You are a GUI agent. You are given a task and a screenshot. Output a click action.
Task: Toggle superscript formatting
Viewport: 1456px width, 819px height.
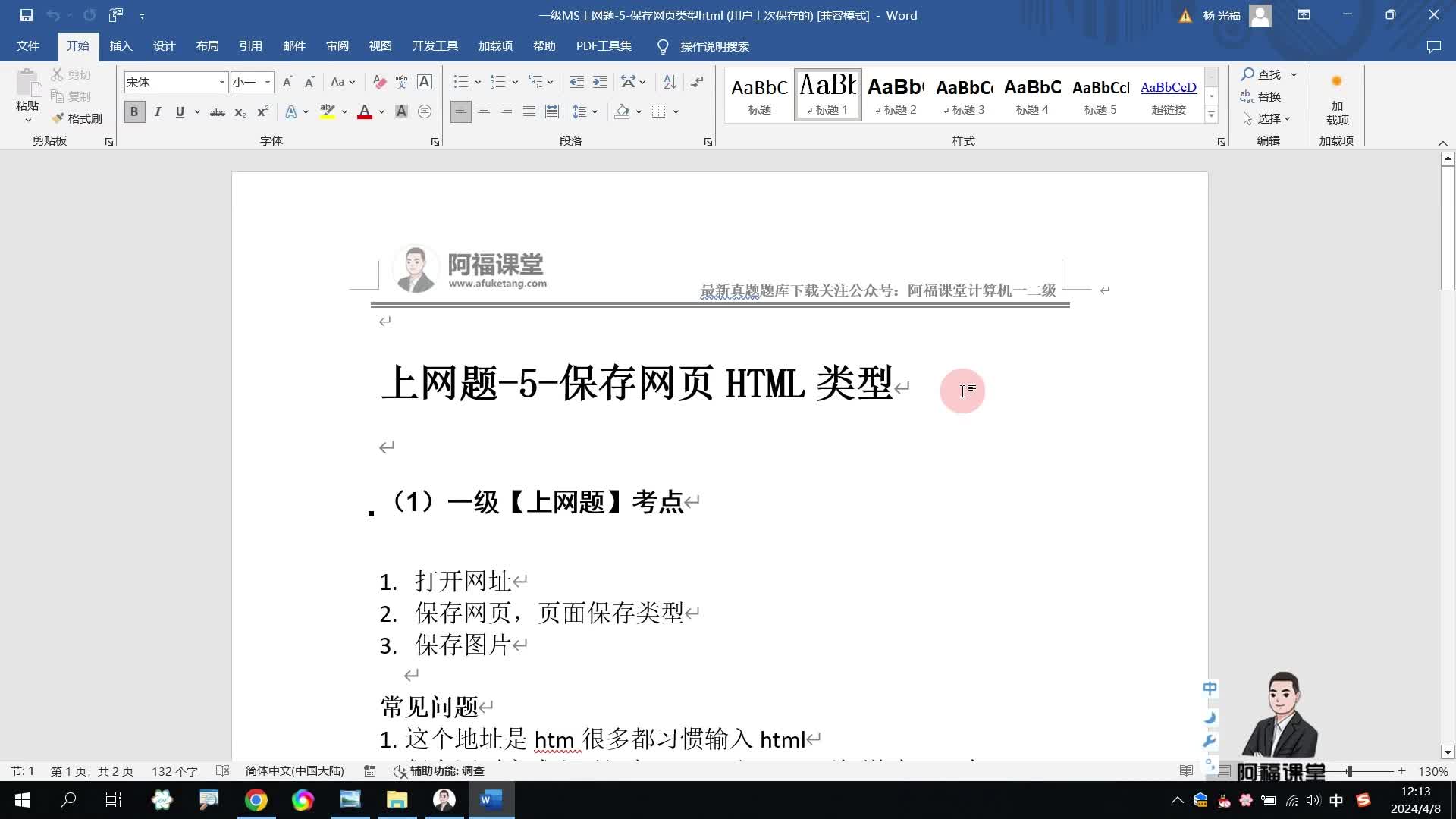click(263, 111)
